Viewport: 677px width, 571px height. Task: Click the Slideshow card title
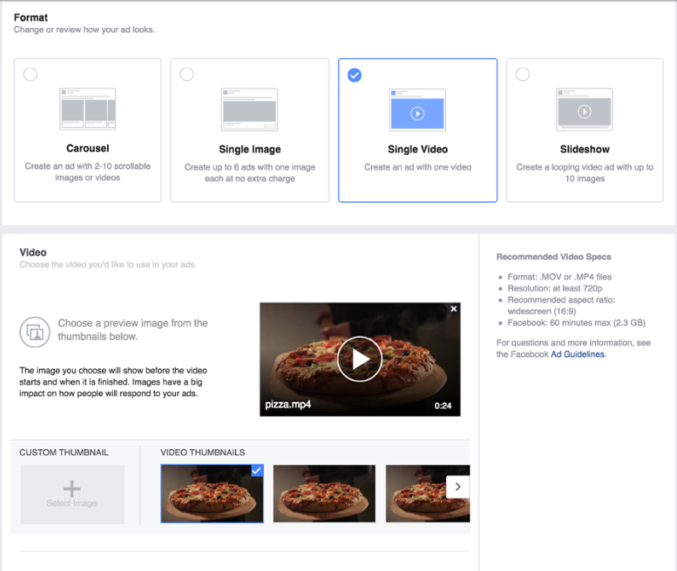585,149
